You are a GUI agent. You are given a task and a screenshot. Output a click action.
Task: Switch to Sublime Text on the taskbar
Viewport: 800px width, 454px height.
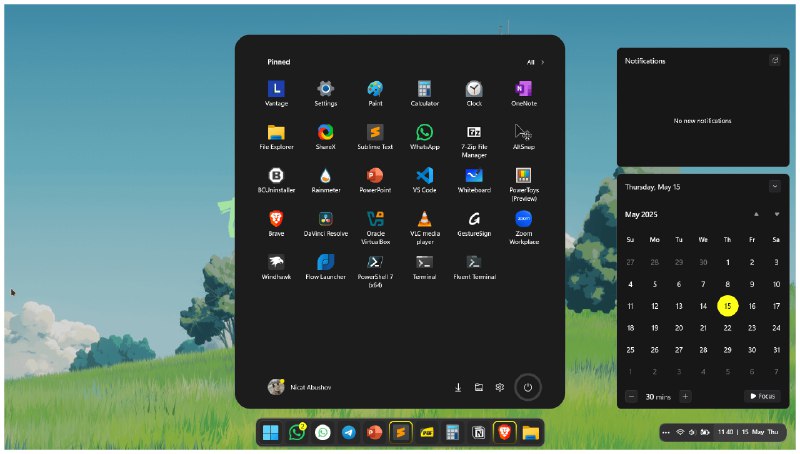(401, 433)
